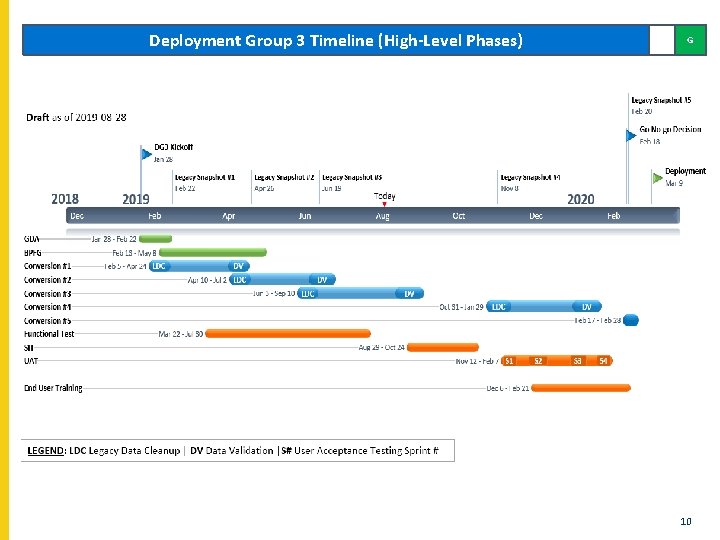Click the Legacy Snapshot #4 milestone label
The width and height of the screenshot is (720, 540).
[x=530, y=177]
